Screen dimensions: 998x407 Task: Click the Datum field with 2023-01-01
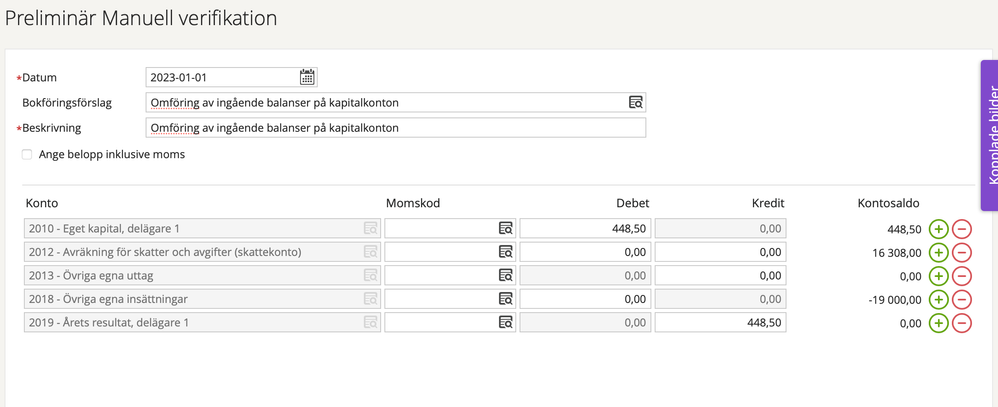click(x=220, y=77)
